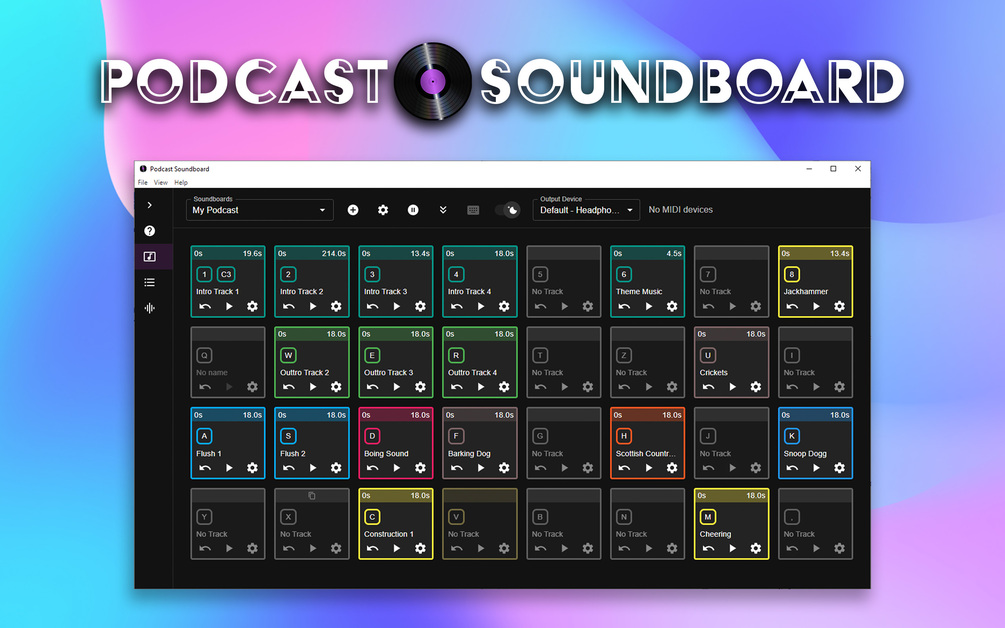
Task: Select the Barking Dog sound pad
Action: pos(479,443)
